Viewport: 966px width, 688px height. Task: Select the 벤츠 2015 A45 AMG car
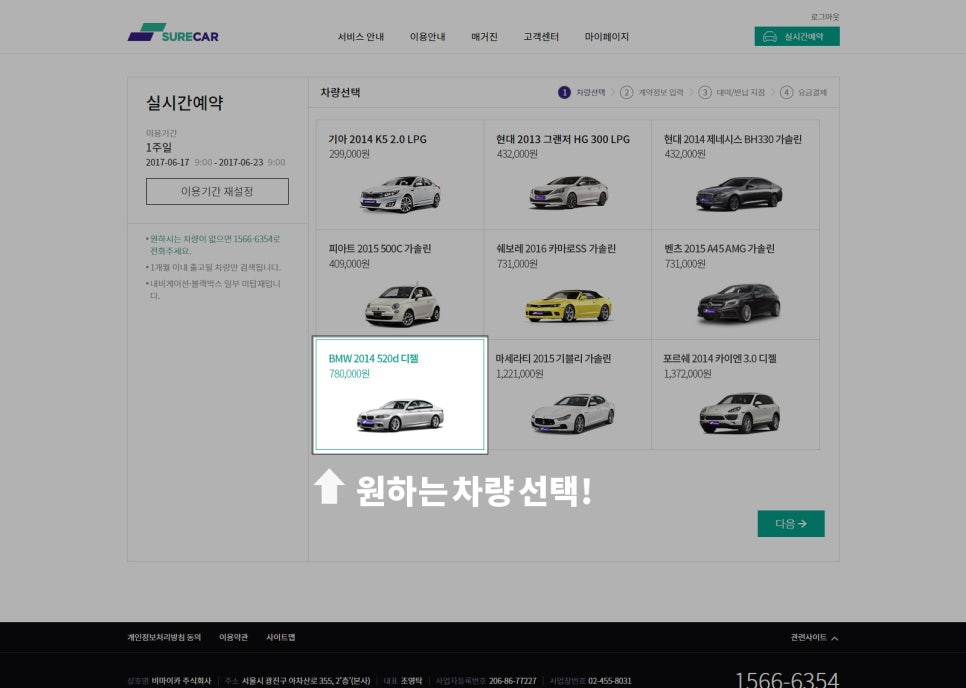(x=736, y=285)
